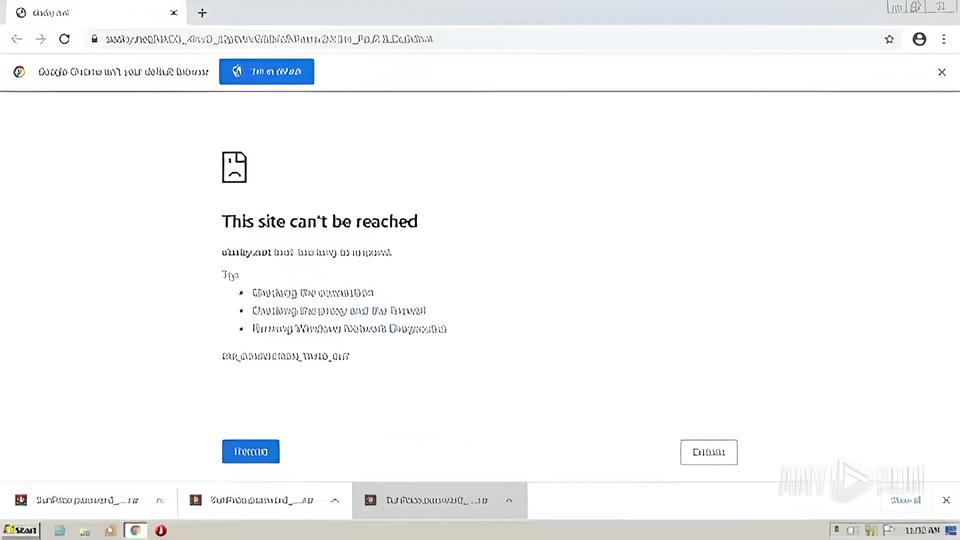The width and height of the screenshot is (960, 540).
Task: Click the ERR_CONNECTION_TIMED_OUT error code text
Action: [x=285, y=356]
